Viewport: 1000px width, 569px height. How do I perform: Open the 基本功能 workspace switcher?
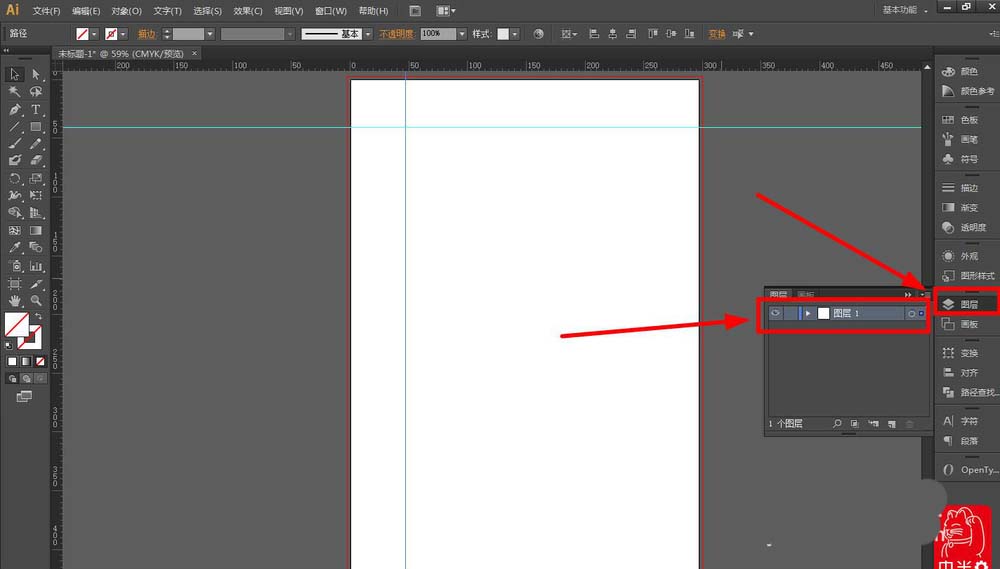tap(904, 10)
